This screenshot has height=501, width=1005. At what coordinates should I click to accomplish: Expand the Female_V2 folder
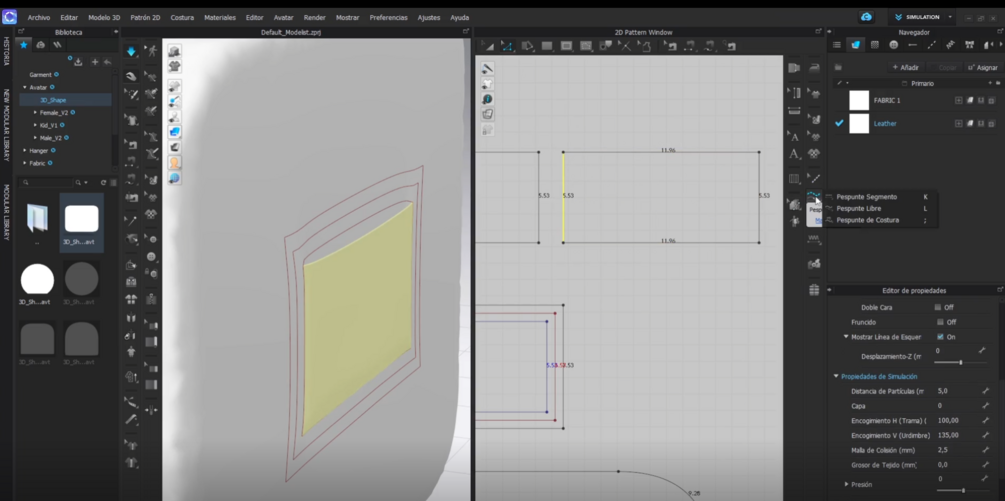(35, 112)
